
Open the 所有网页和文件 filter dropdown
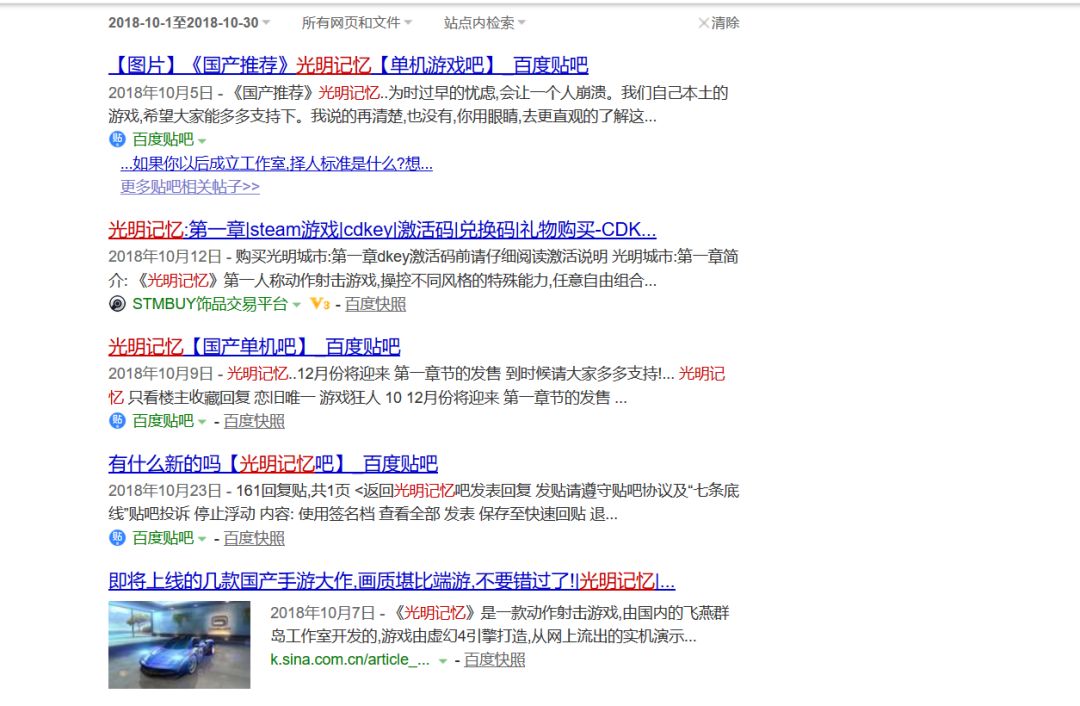click(x=356, y=23)
